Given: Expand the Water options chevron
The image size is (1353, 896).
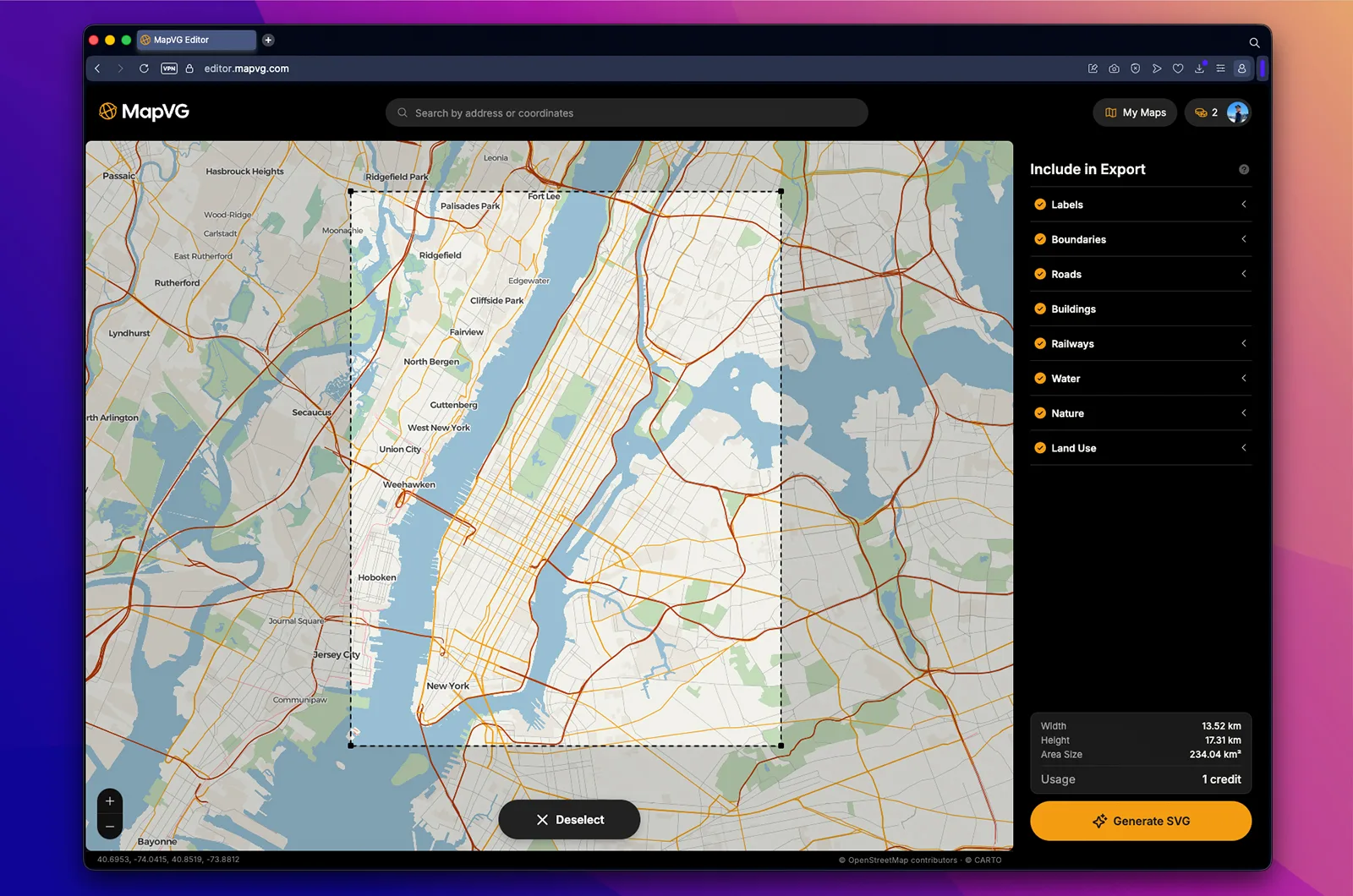Looking at the screenshot, I should 1244,379.
